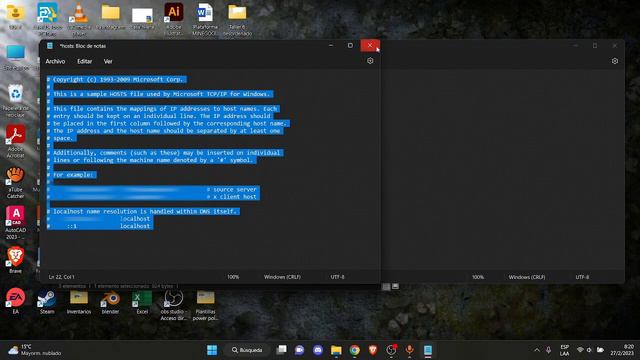
Task: Open the Recycle Bin desktop icon
Action: pos(16,100)
